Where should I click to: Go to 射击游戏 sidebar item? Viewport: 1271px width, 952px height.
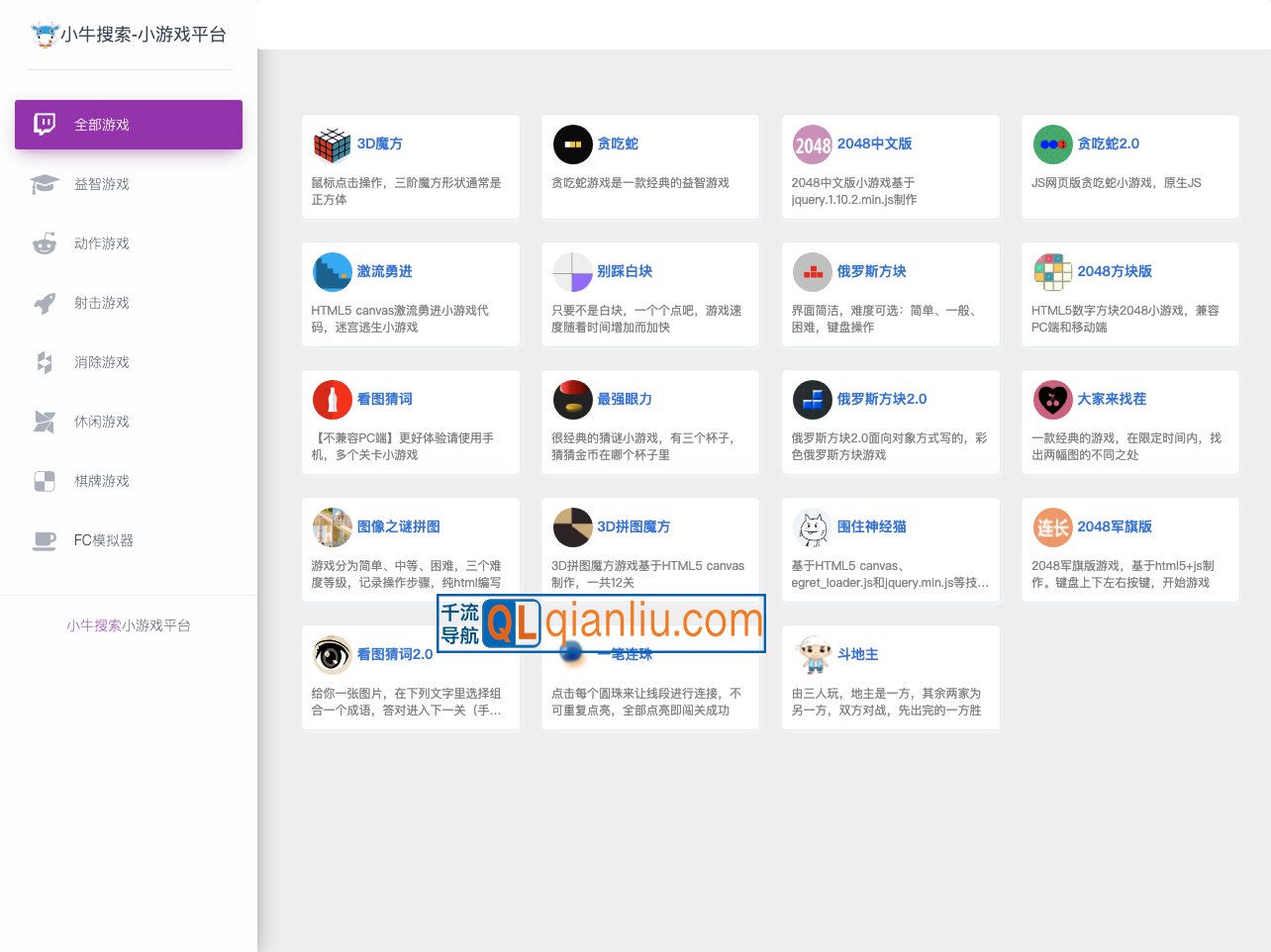point(101,303)
